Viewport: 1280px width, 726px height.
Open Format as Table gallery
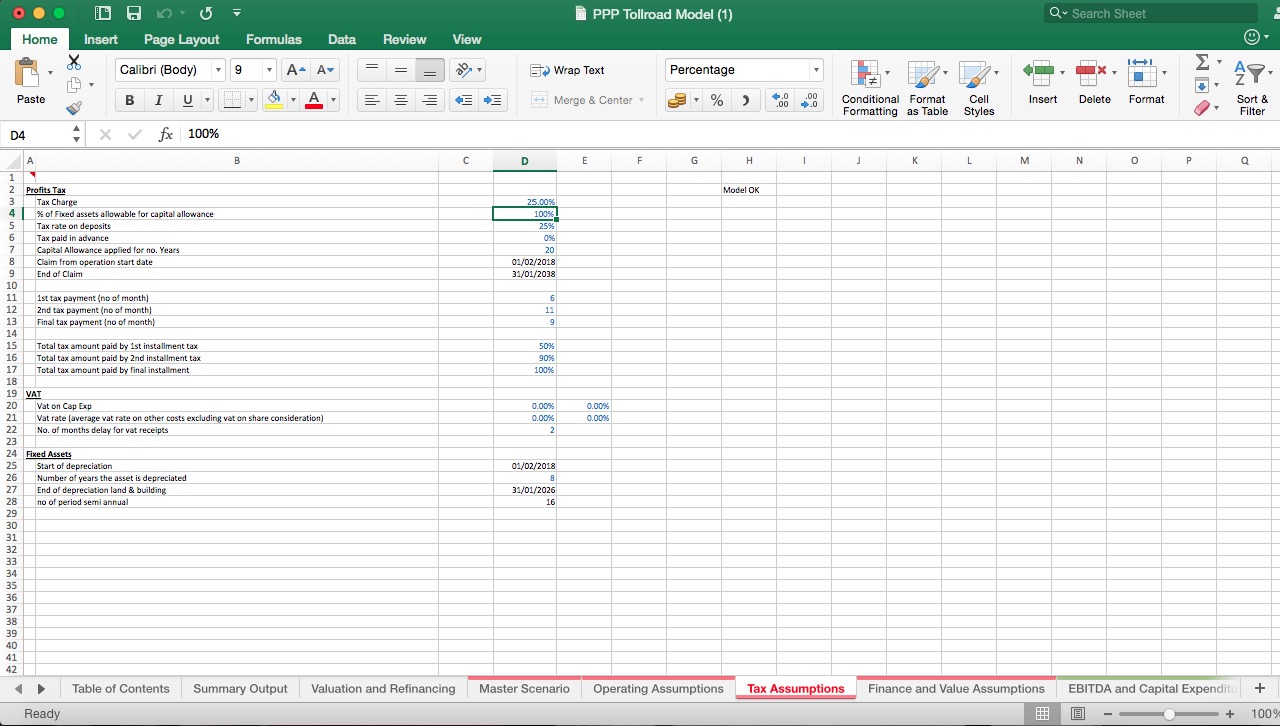click(x=927, y=88)
